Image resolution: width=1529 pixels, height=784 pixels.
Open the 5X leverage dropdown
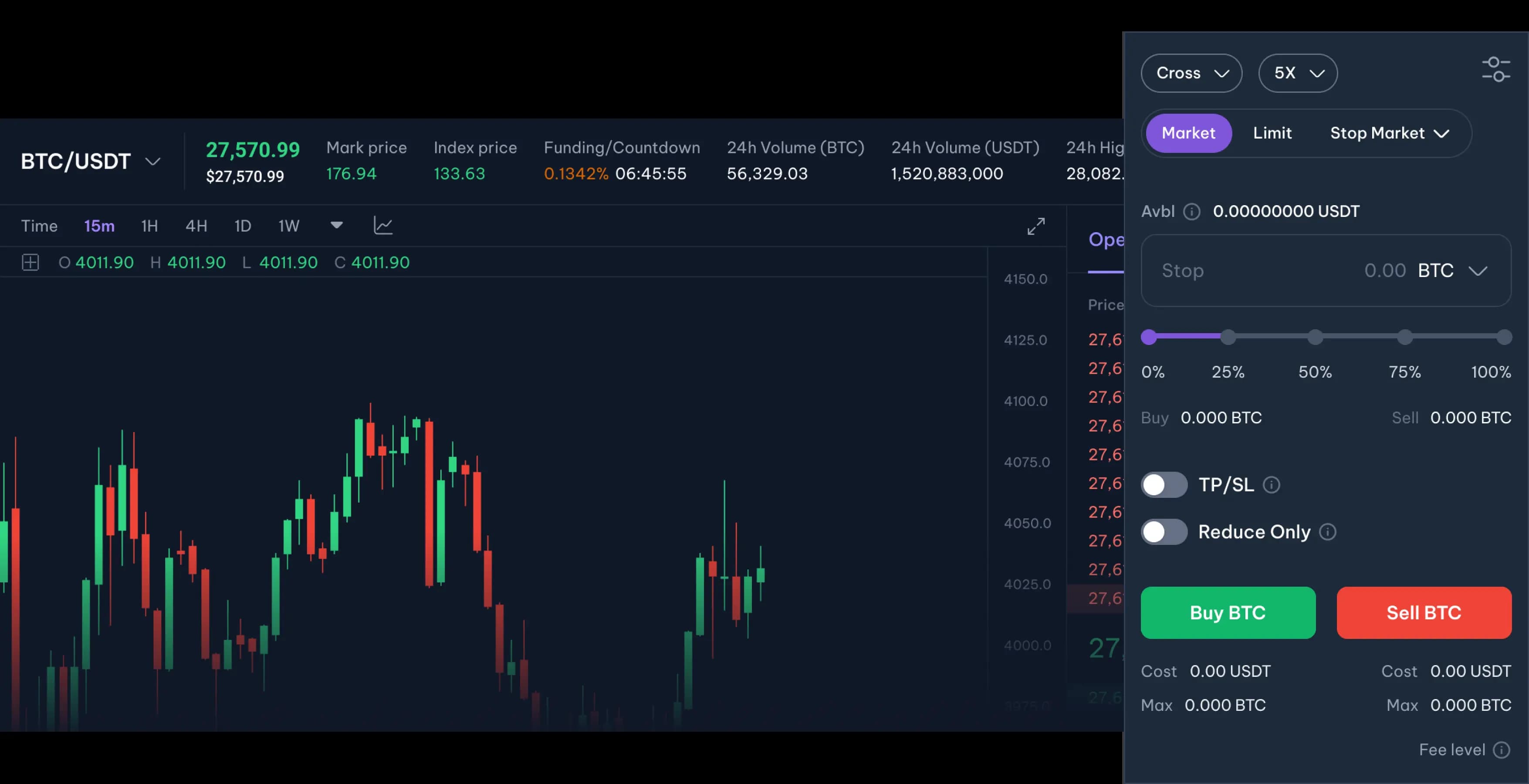[x=1298, y=73]
